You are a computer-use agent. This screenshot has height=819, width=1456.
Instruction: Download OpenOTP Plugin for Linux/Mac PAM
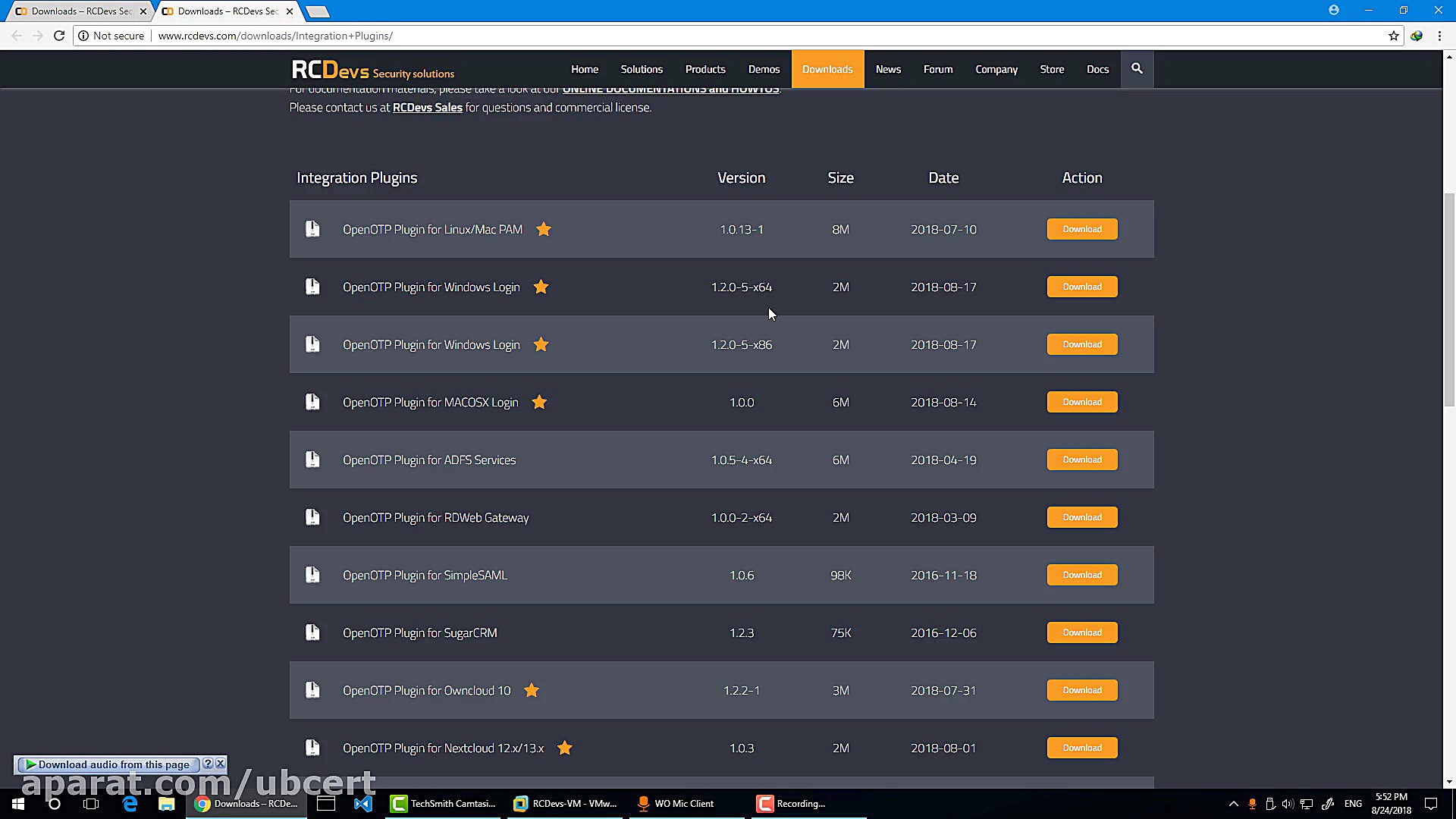[1082, 229]
